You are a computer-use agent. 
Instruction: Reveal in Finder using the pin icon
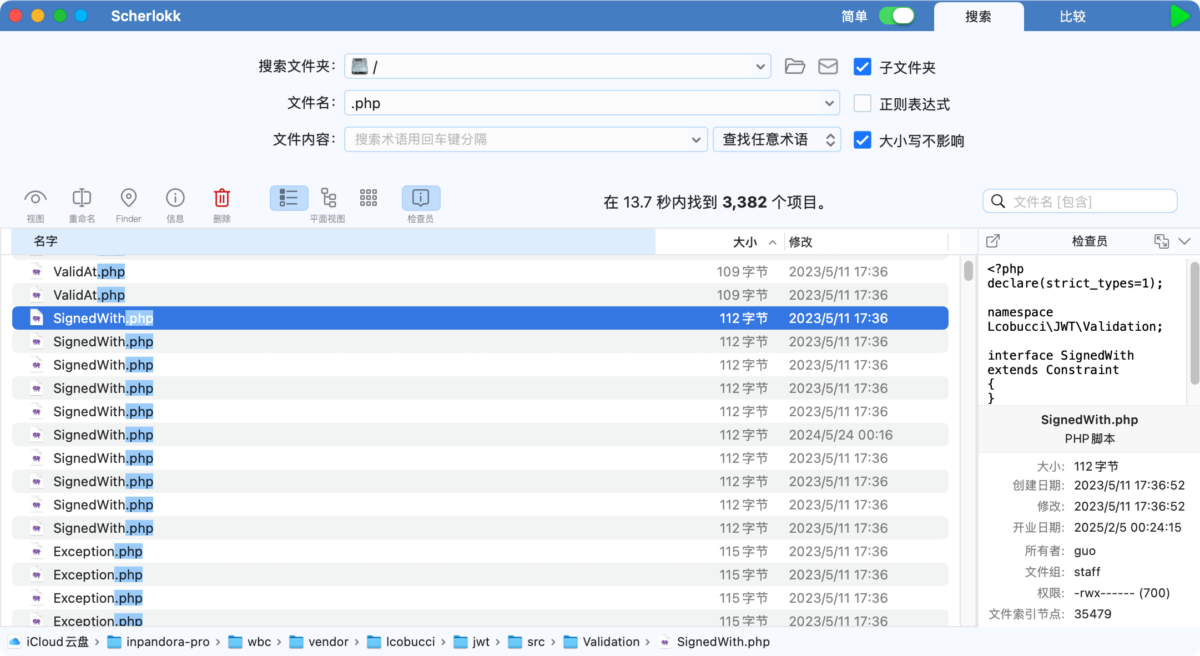(128, 198)
